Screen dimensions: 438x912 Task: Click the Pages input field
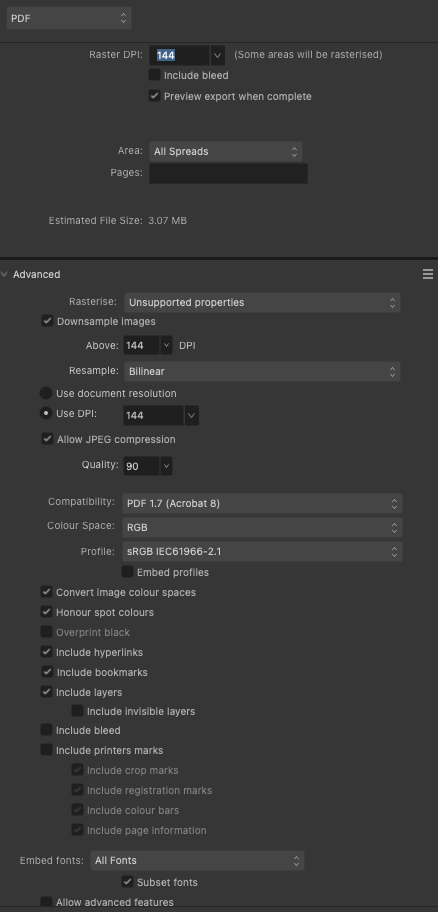tap(228, 173)
